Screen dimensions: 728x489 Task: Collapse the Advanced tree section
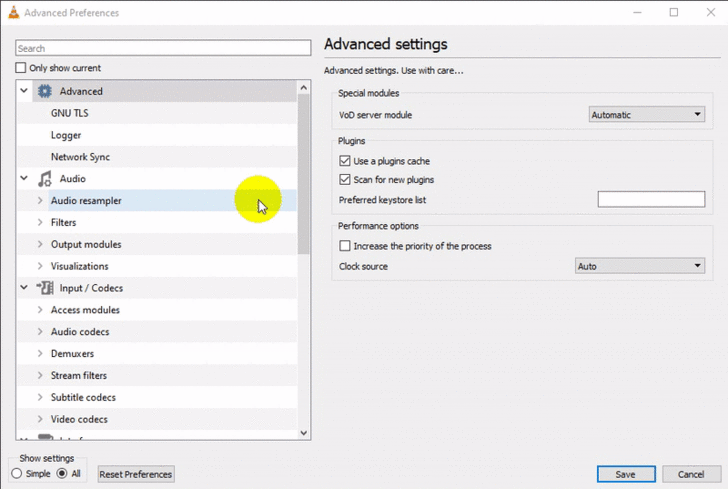point(24,91)
